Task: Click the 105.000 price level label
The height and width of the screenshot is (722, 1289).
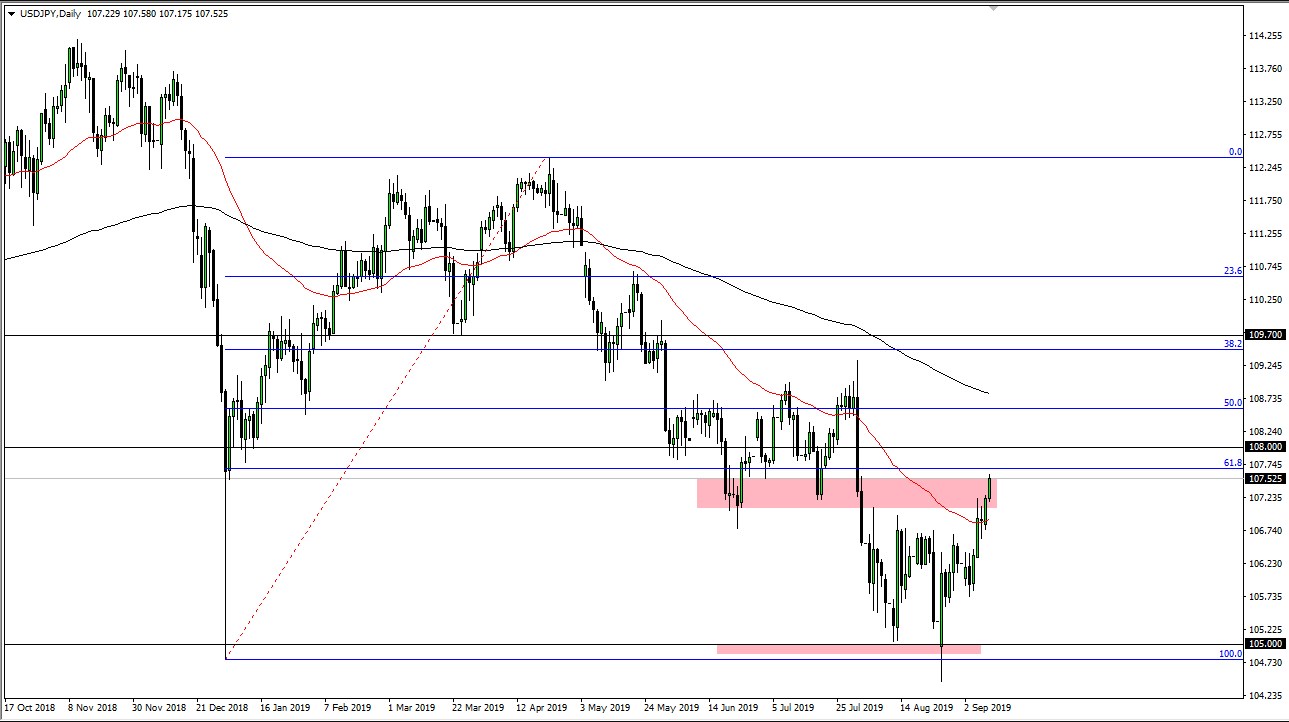Action: [1265, 644]
